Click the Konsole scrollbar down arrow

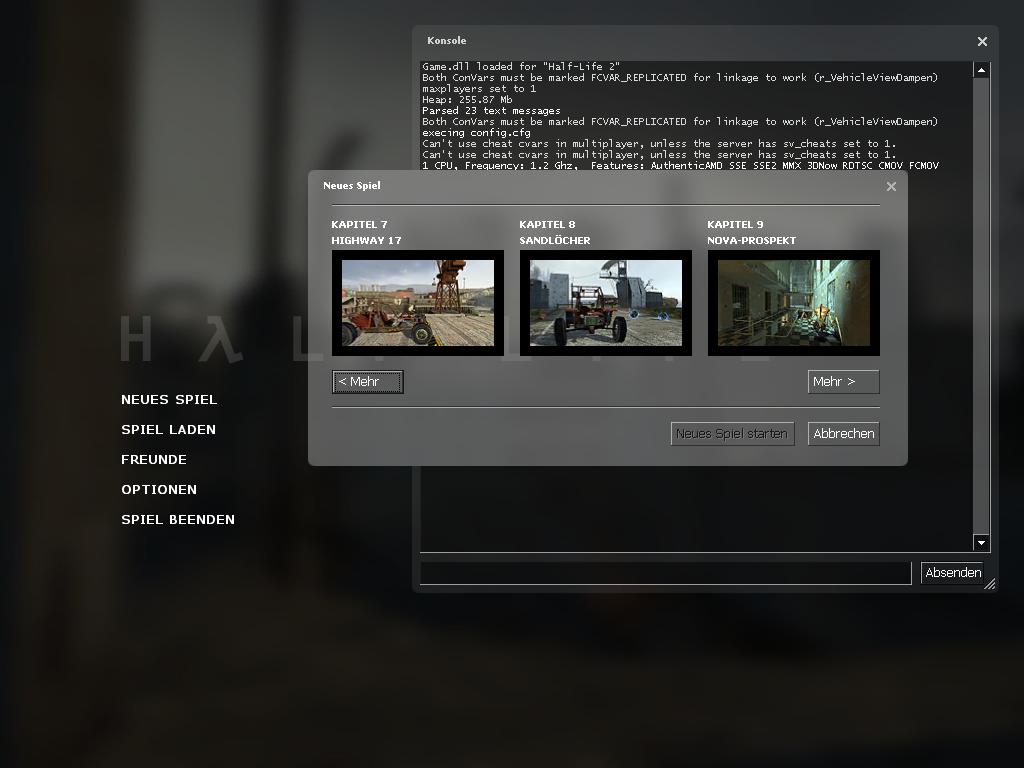981,543
